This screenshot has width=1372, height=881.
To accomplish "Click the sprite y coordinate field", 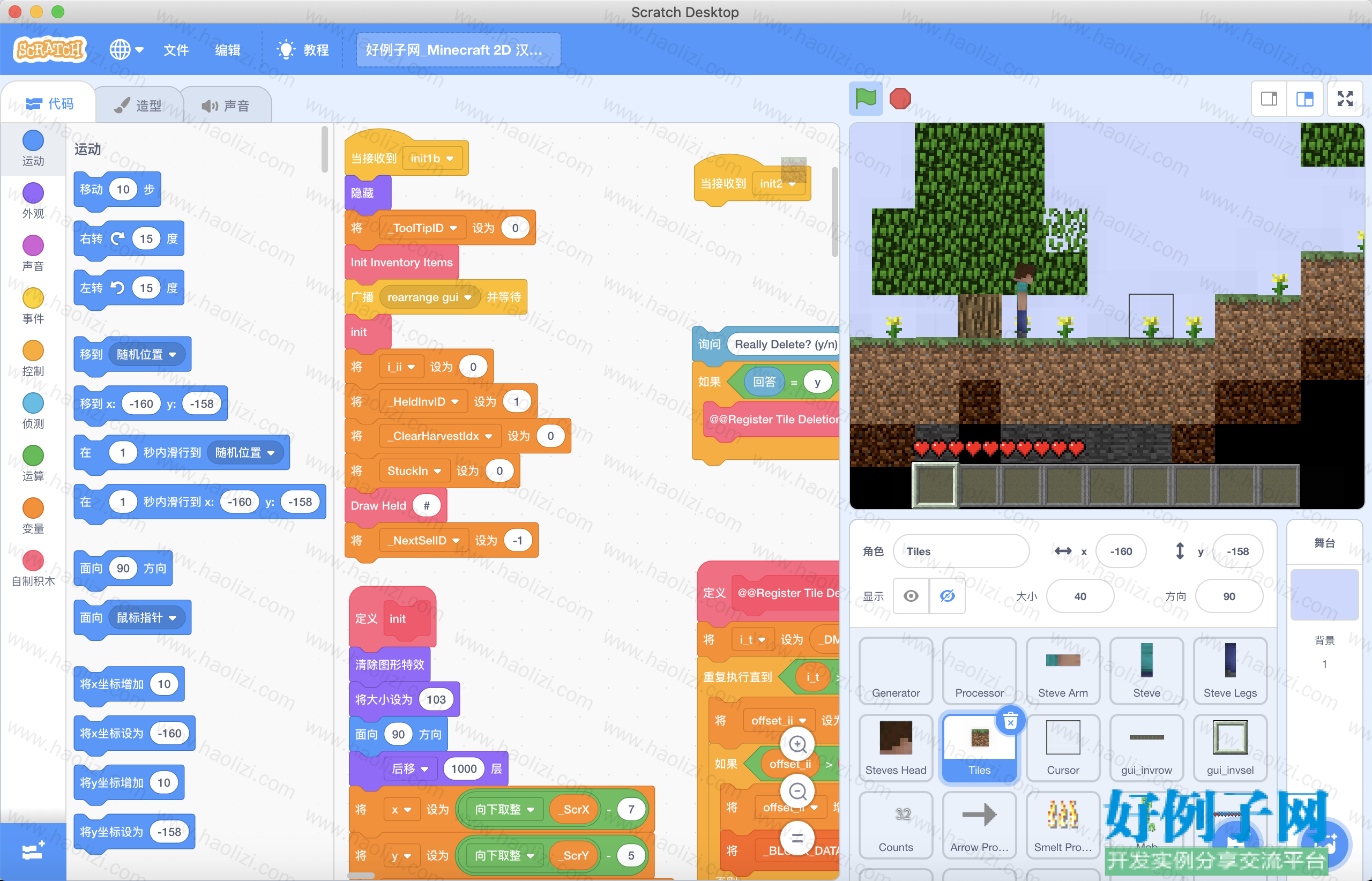I will [x=1237, y=551].
